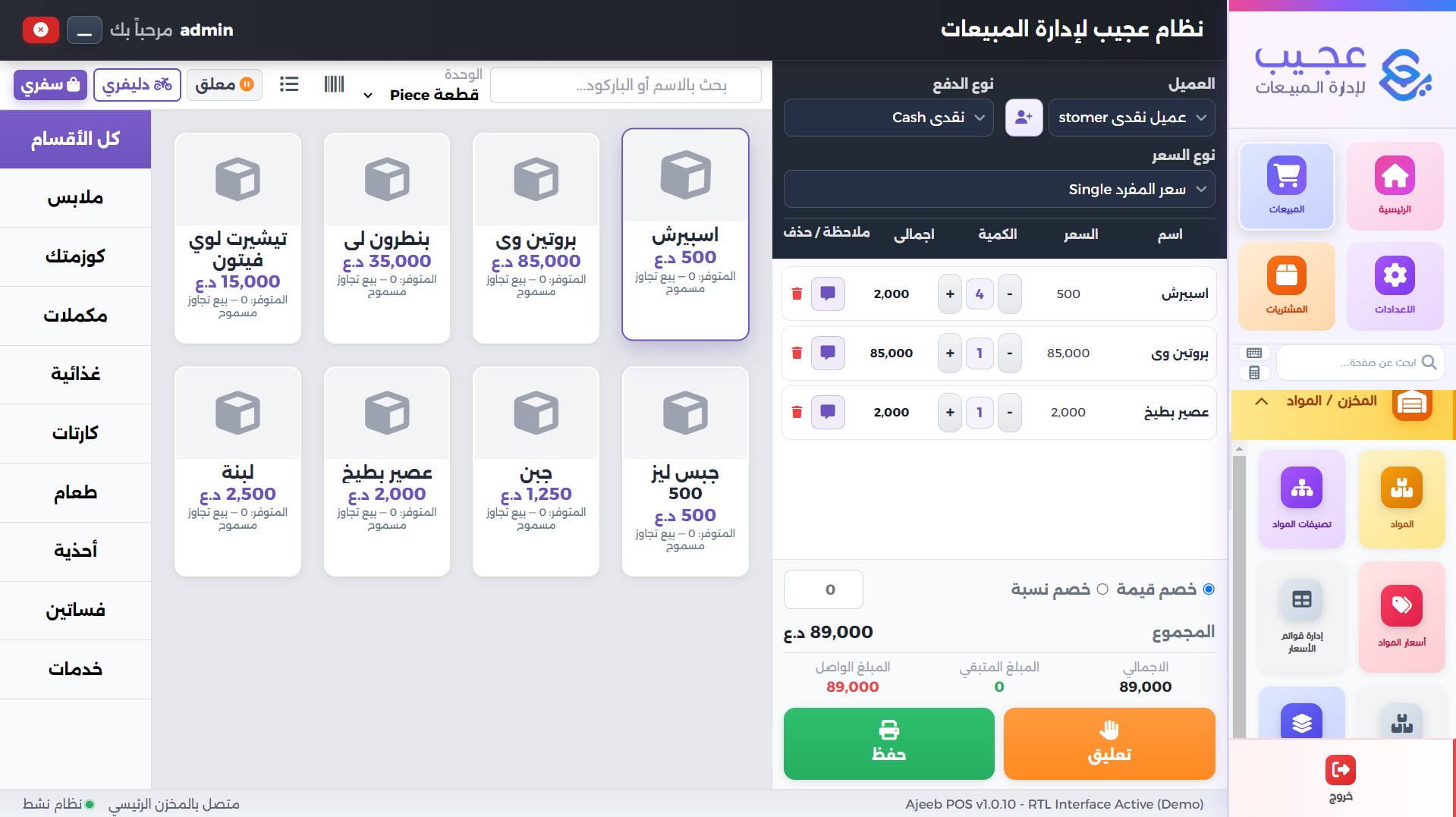
Task: Decrease عصير بطيخ quantity with minus
Action: tap(1010, 412)
